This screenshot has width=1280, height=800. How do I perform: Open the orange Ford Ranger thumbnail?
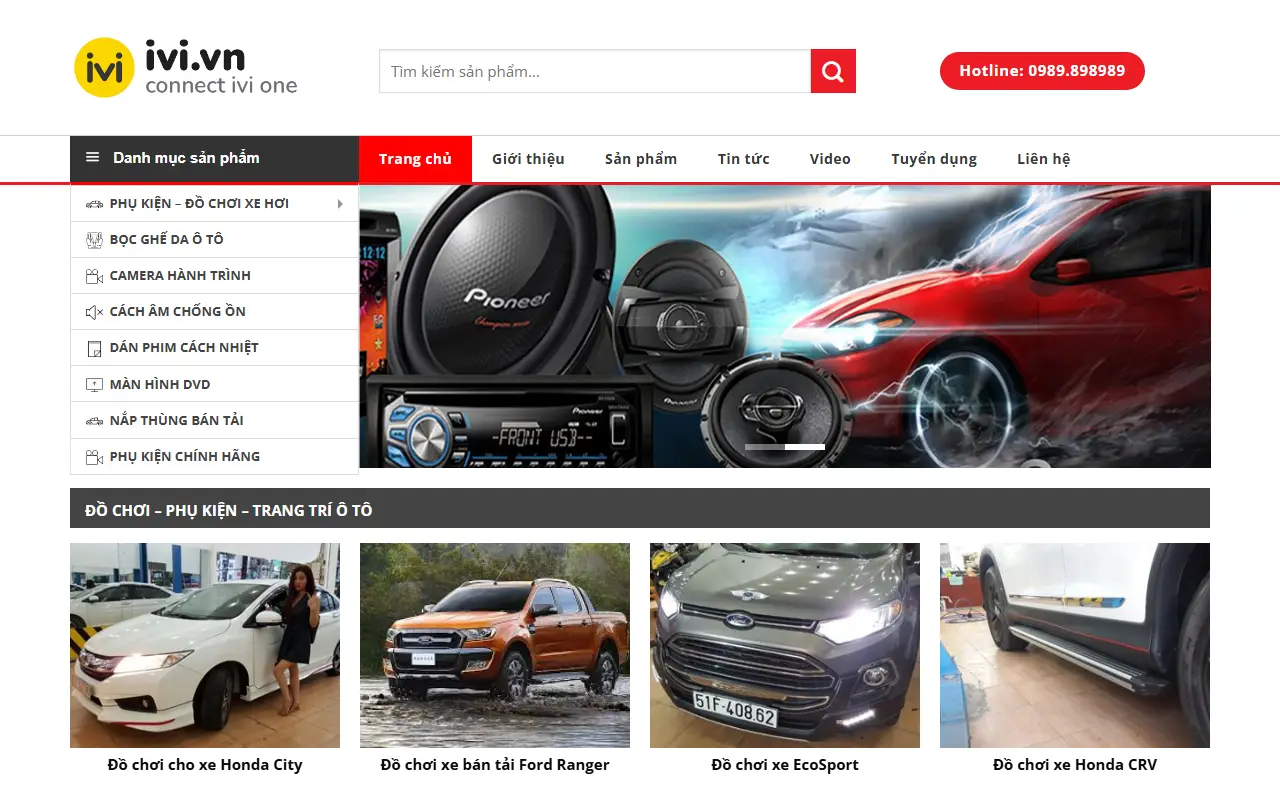tap(495, 645)
